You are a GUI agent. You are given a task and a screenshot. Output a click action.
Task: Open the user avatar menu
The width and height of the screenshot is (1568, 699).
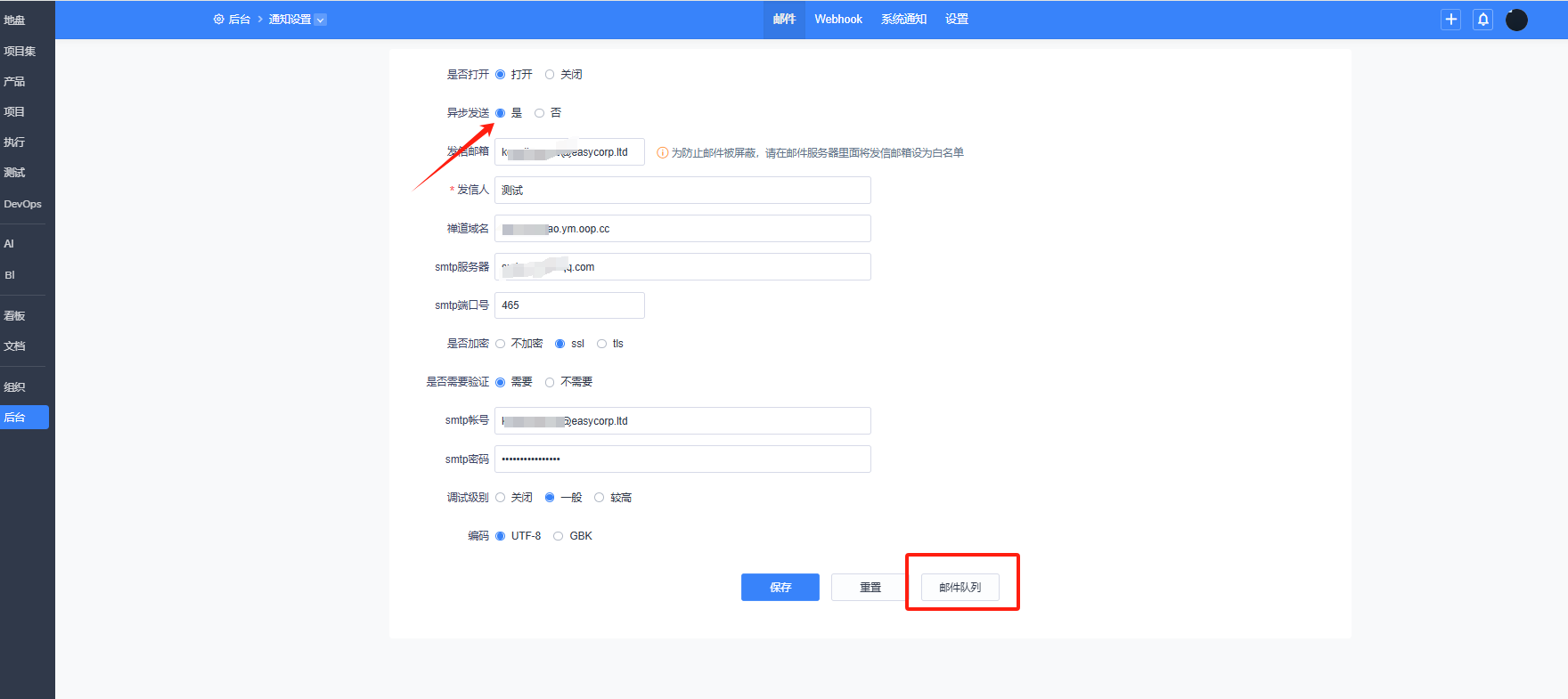(1516, 20)
